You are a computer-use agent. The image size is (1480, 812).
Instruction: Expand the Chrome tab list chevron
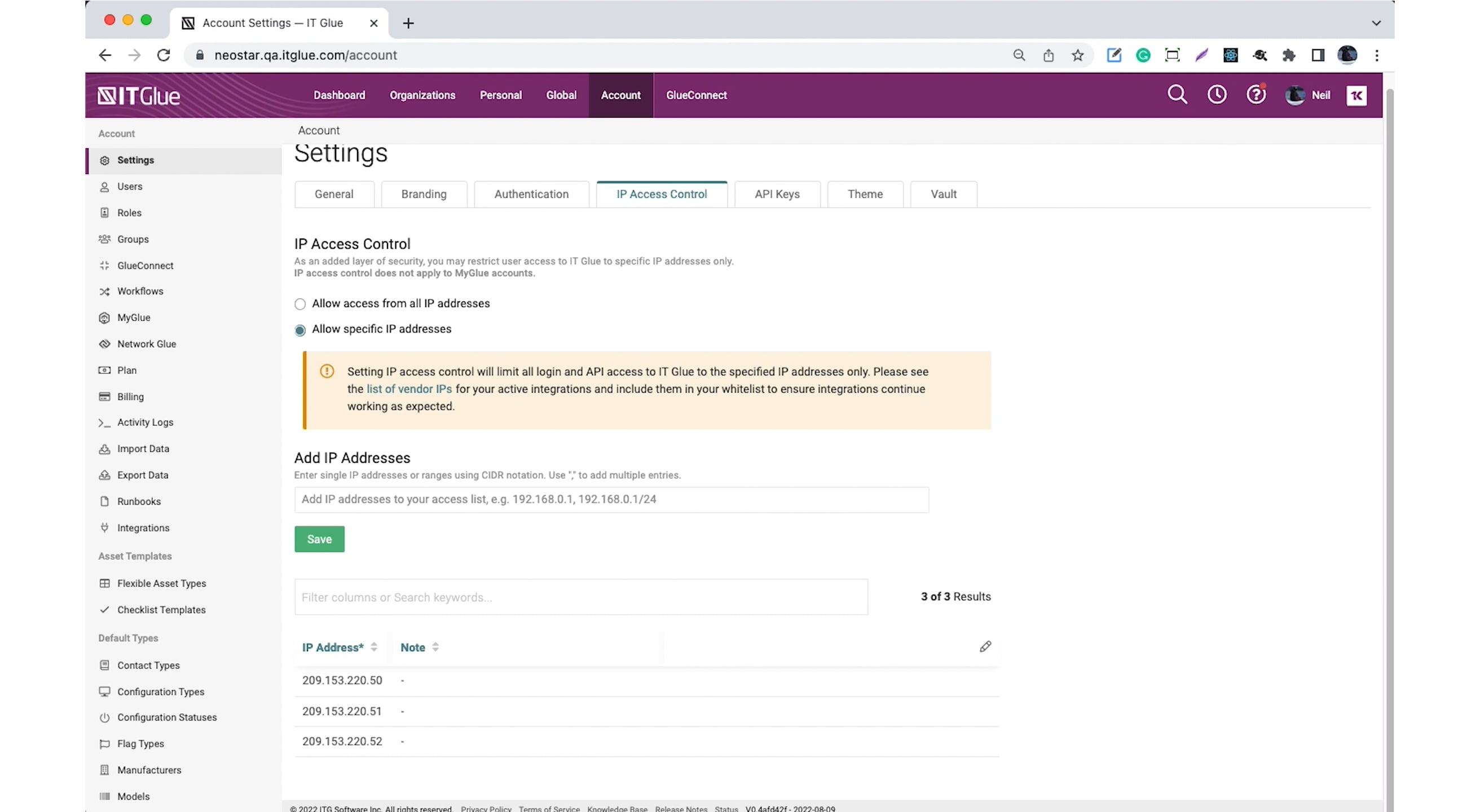(x=1376, y=23)
